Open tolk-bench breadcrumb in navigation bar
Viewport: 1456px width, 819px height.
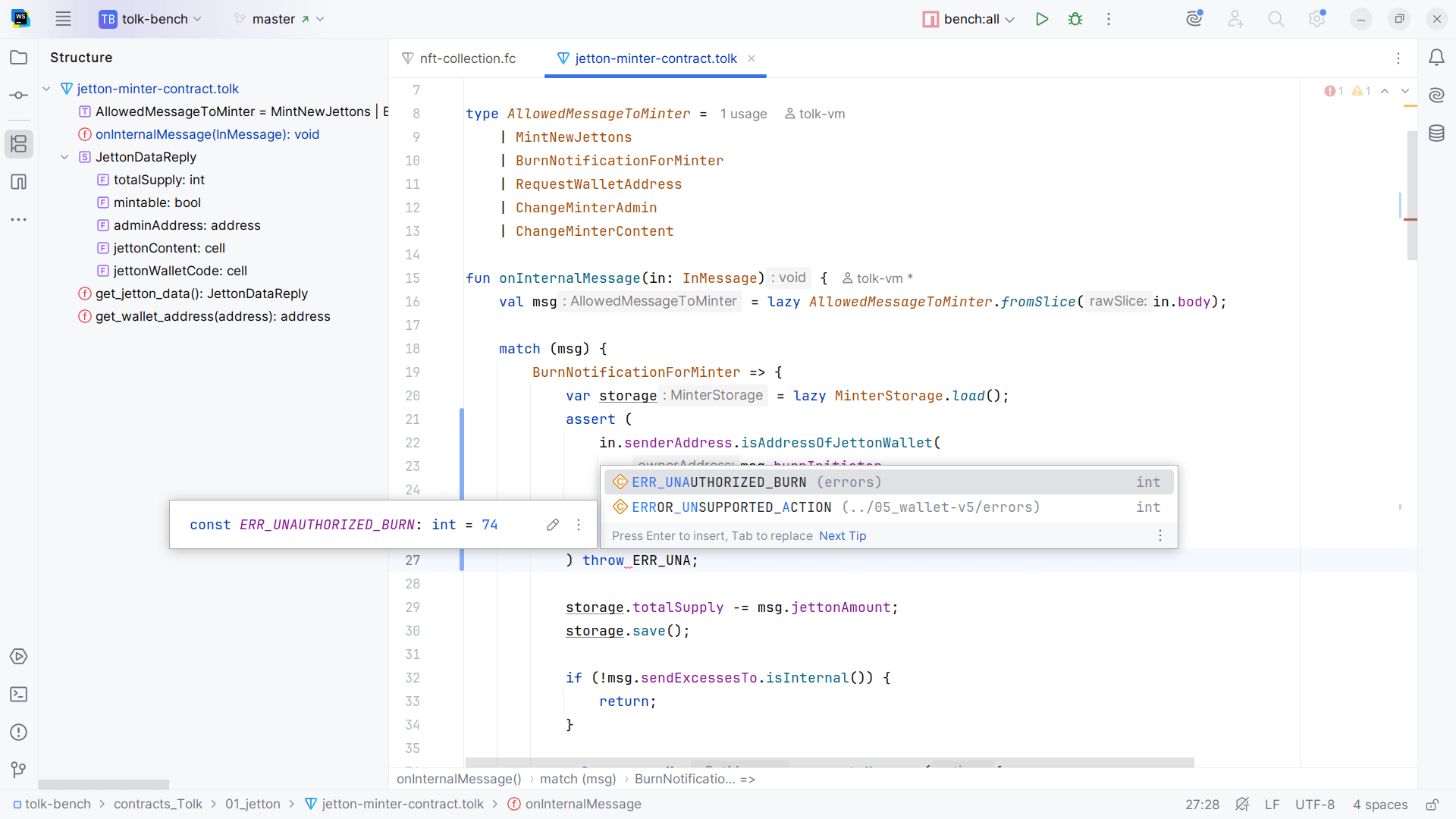(x=52, y=805)
